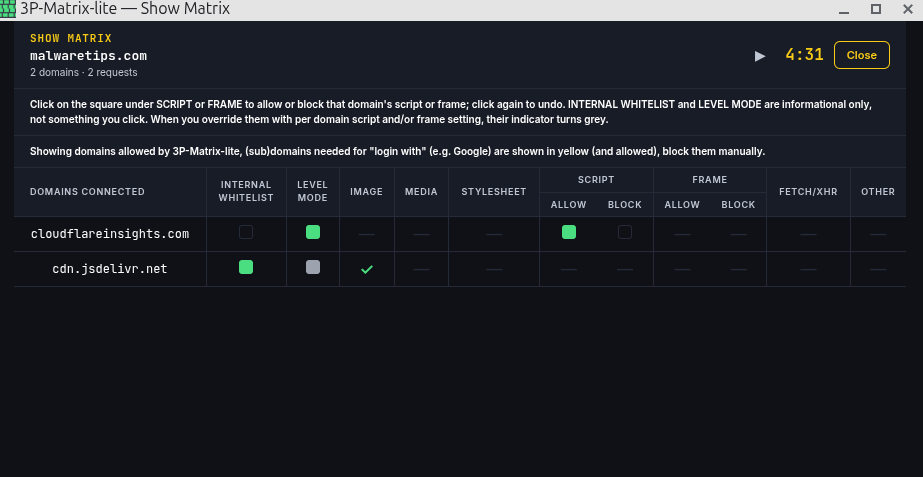Click the STYLESHEET column header

[493, 192]
